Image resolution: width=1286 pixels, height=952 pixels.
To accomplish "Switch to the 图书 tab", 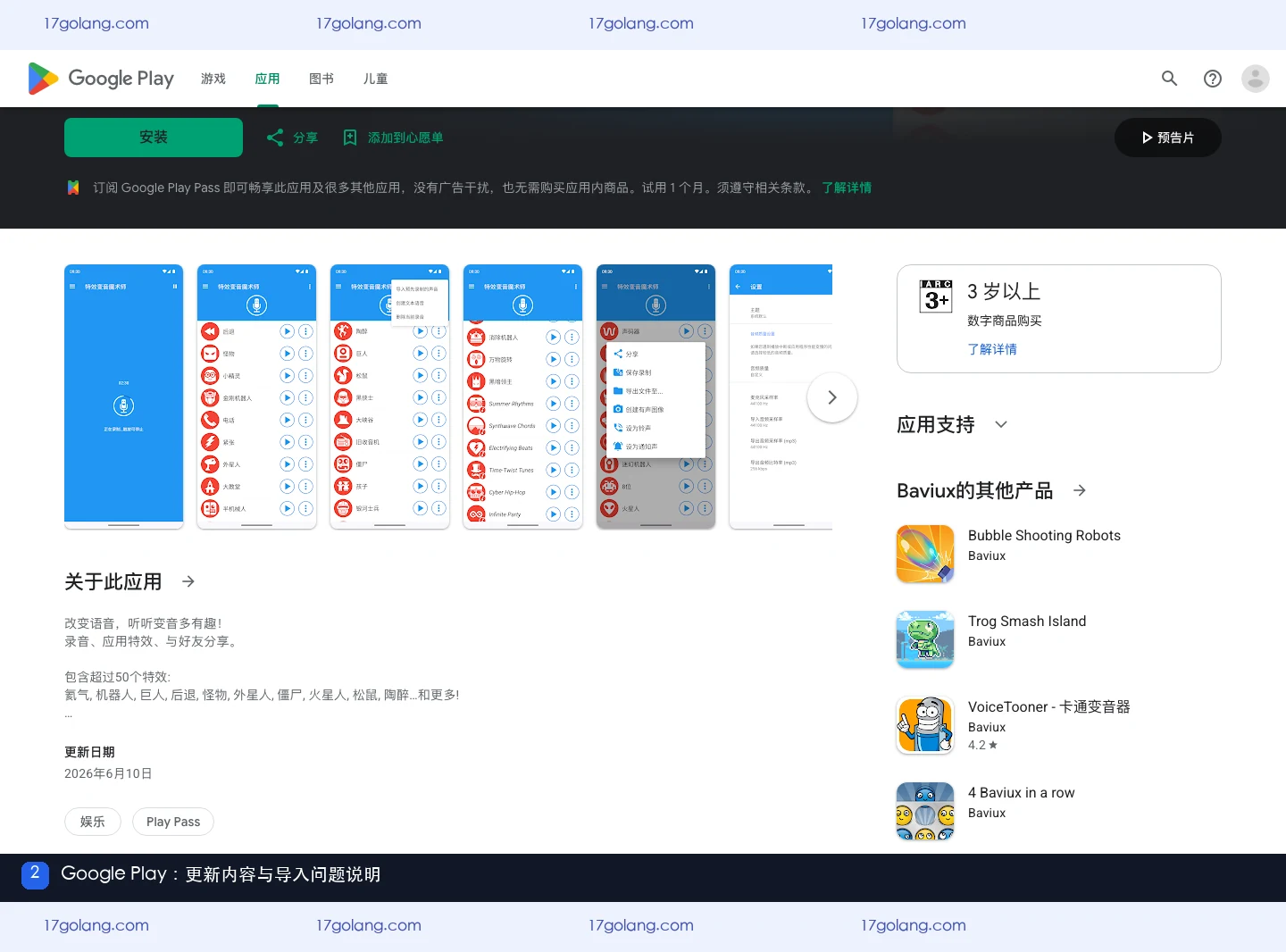I will 321,79.
